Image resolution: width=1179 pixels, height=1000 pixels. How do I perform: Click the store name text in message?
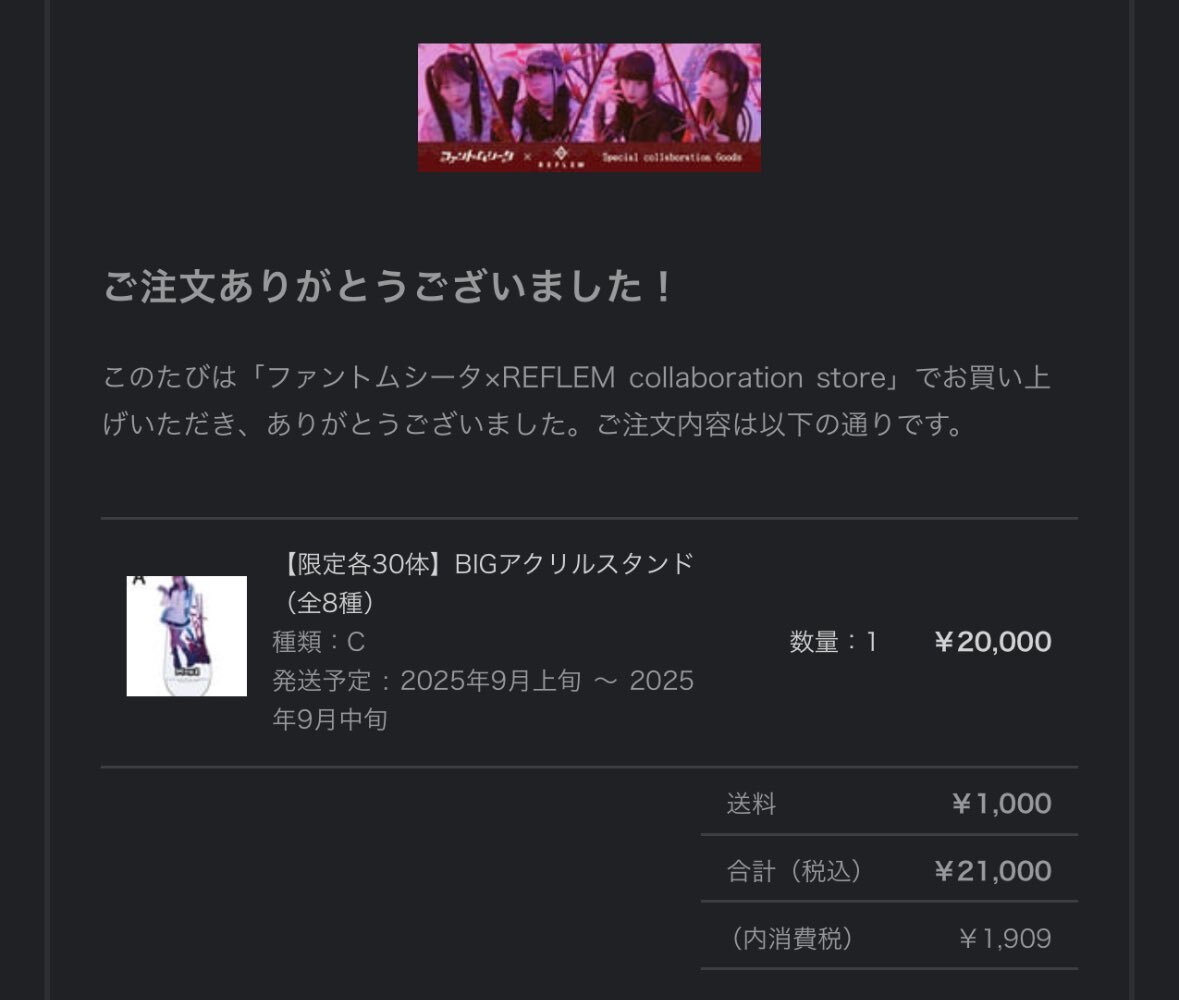click(x=577, y=377)
